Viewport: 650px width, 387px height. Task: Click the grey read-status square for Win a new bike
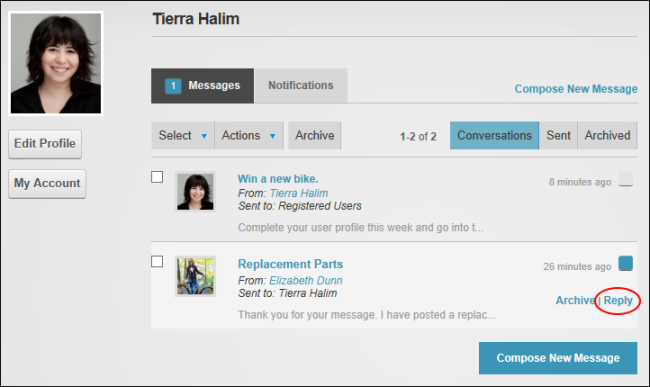pos(626,179)
